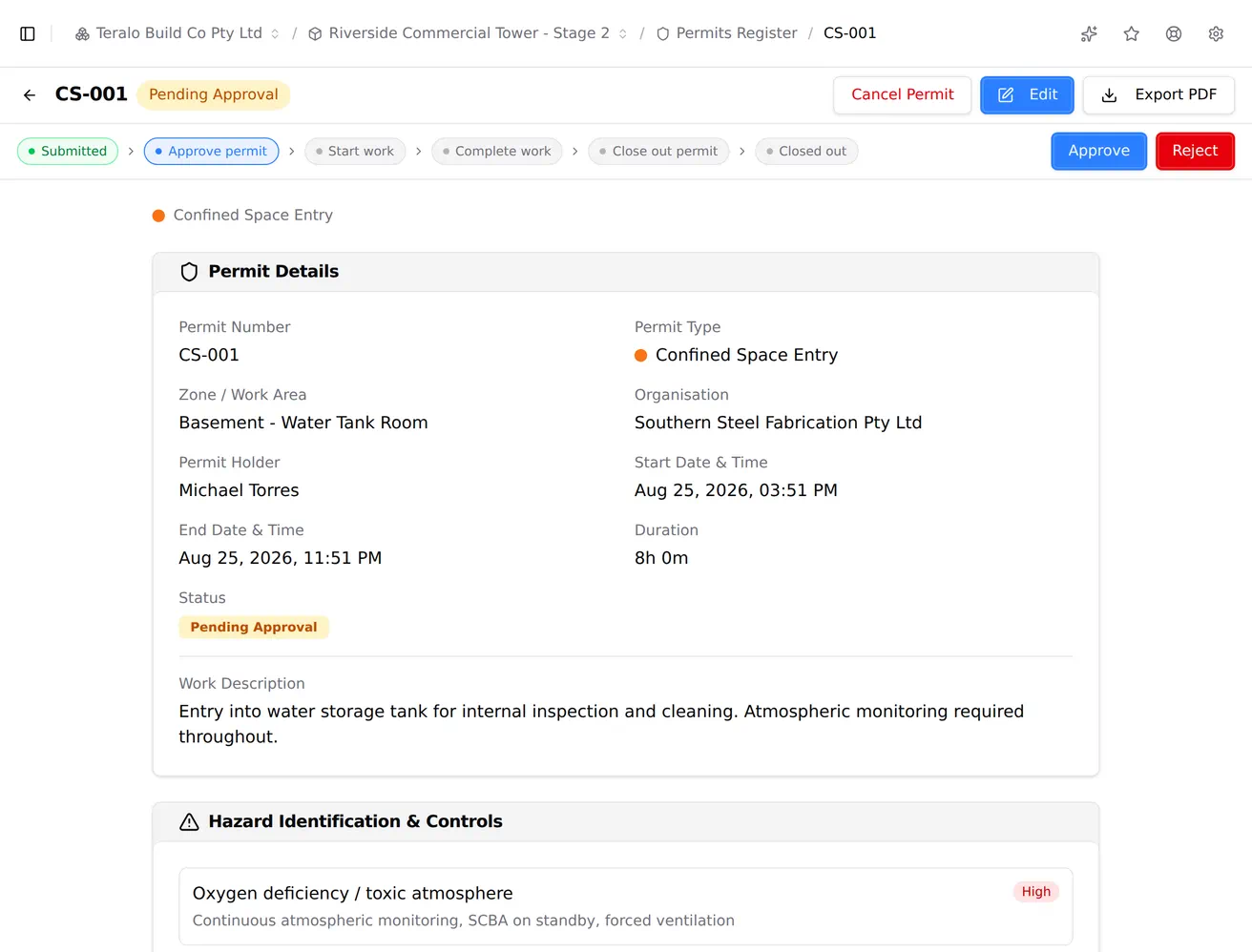Click the back arrow beside CS-001

click(x=30, y=94)
